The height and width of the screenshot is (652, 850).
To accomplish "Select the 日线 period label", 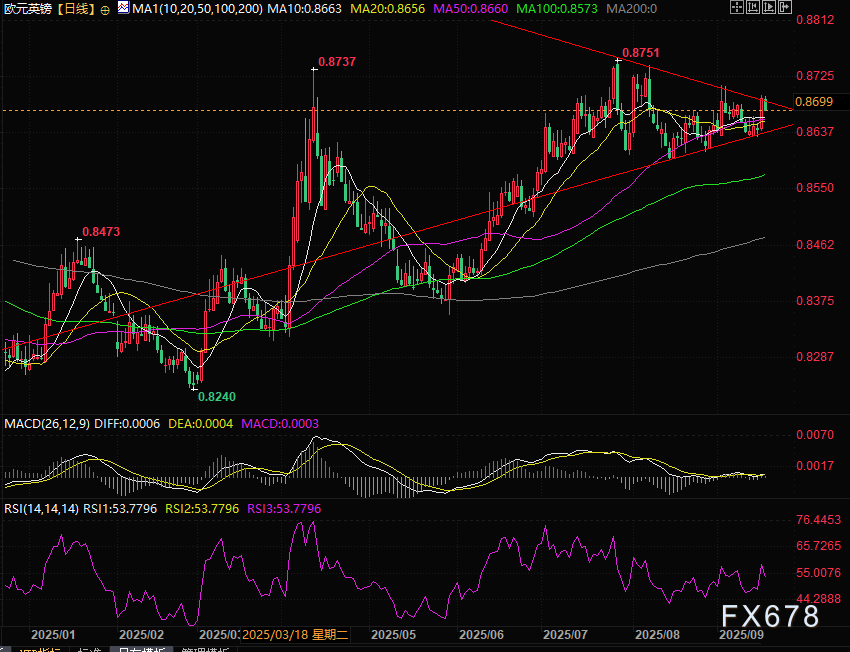I will 75,8.
